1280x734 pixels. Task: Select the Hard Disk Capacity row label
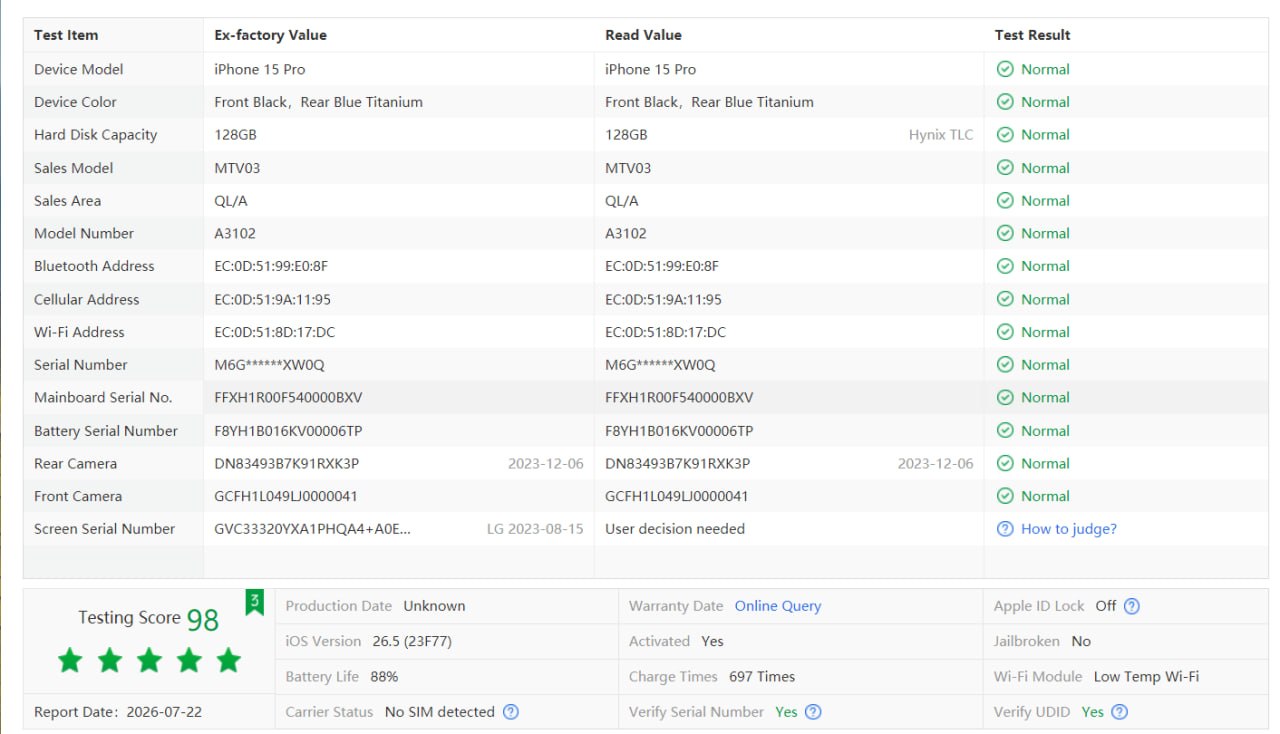pos(95,135)
